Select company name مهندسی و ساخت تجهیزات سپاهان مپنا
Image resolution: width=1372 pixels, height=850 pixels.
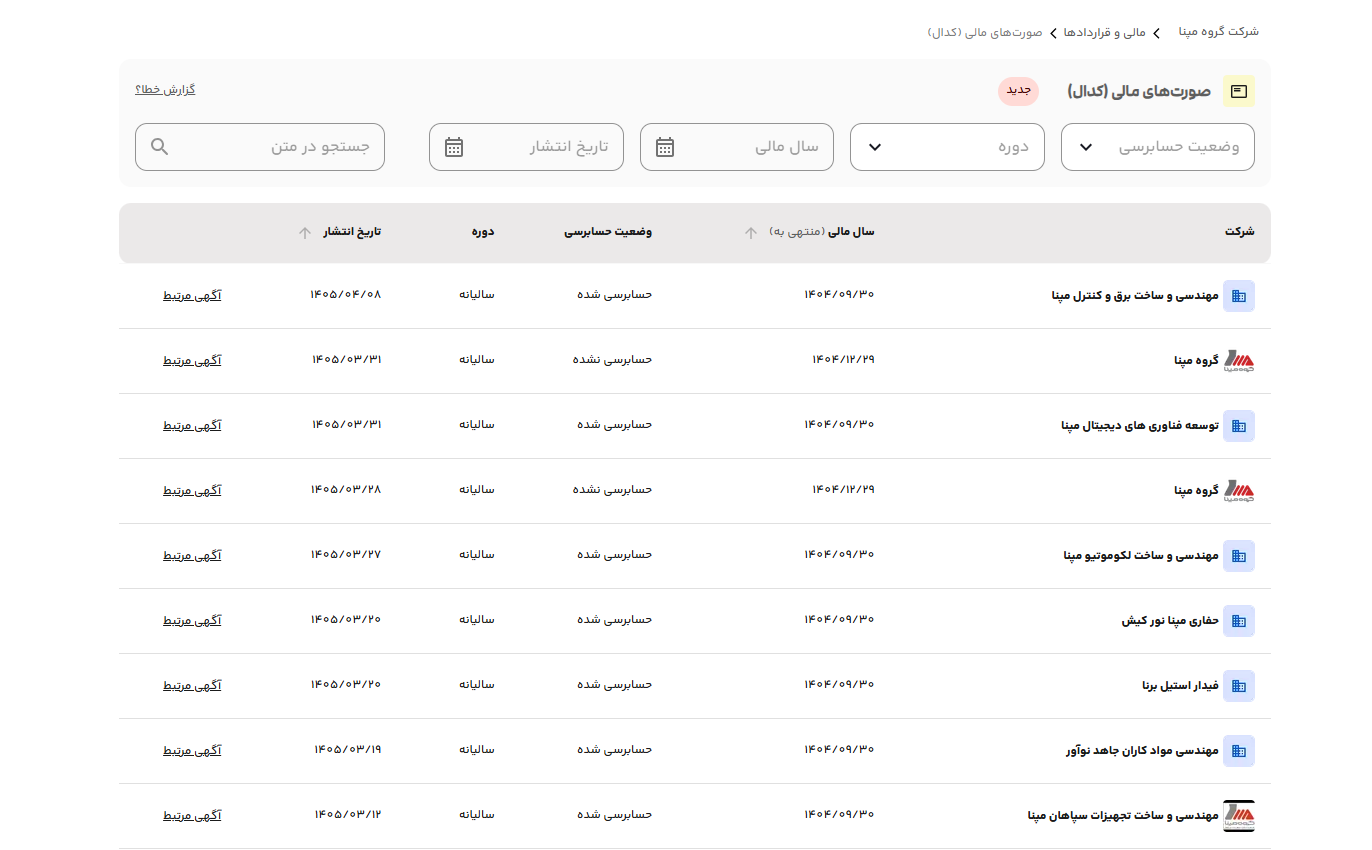(1124, 816)
